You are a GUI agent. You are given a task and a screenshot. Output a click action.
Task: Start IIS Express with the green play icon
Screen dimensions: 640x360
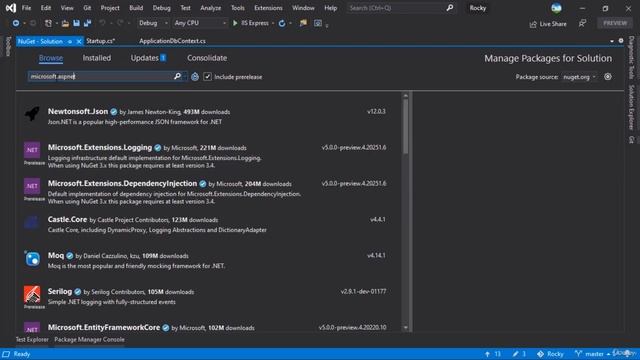click(x=235, y=23)
